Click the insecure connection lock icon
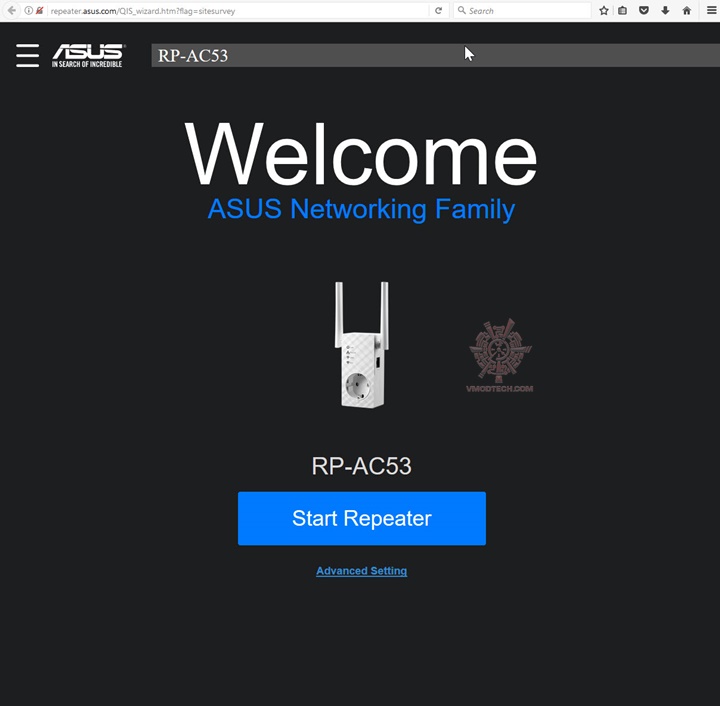720x706 pixels. click(39, 11)
